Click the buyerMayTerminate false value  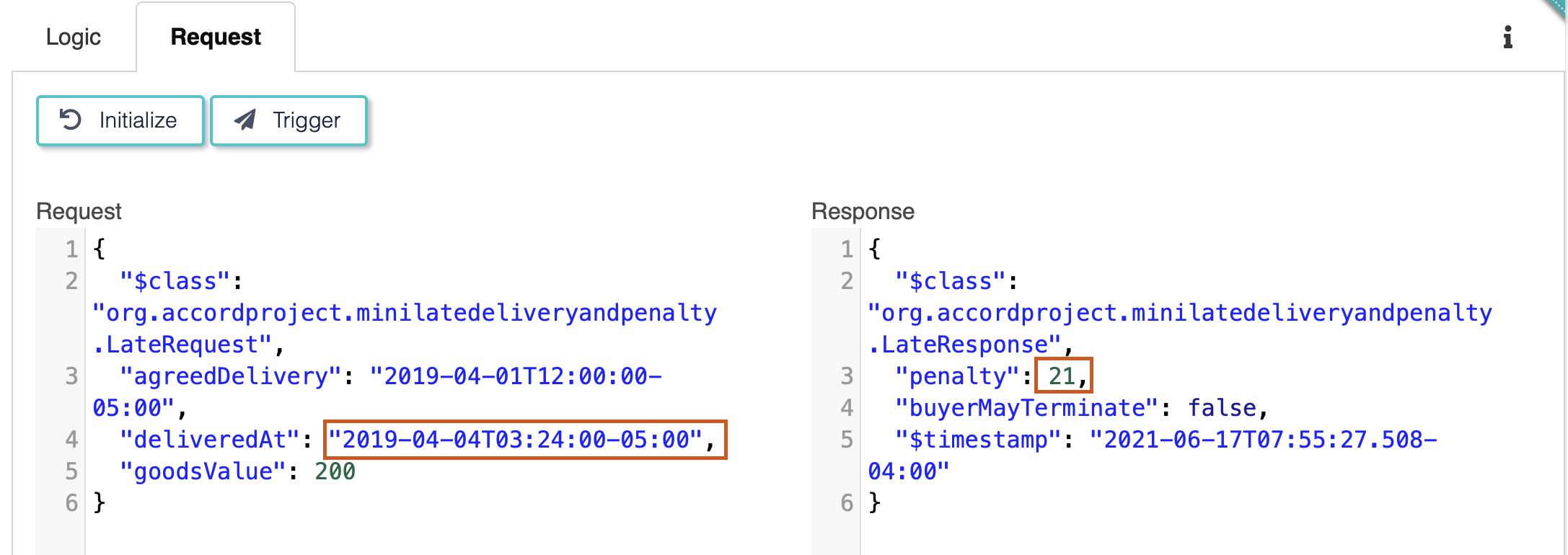coord(1222,408)
